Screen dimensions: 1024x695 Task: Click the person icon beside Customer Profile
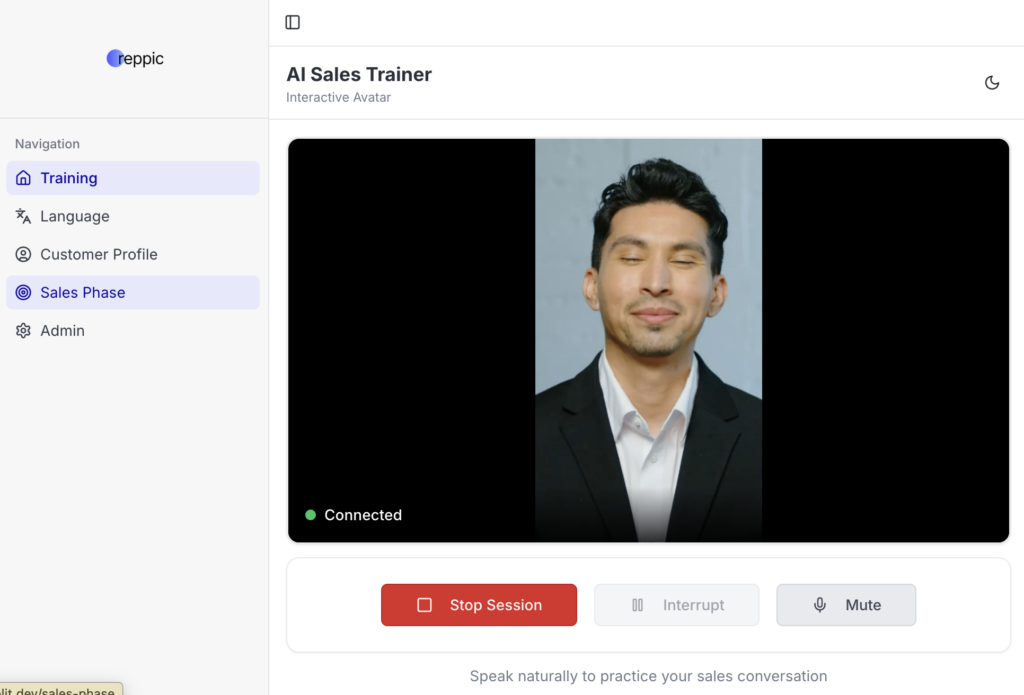[x=24, y=254]
